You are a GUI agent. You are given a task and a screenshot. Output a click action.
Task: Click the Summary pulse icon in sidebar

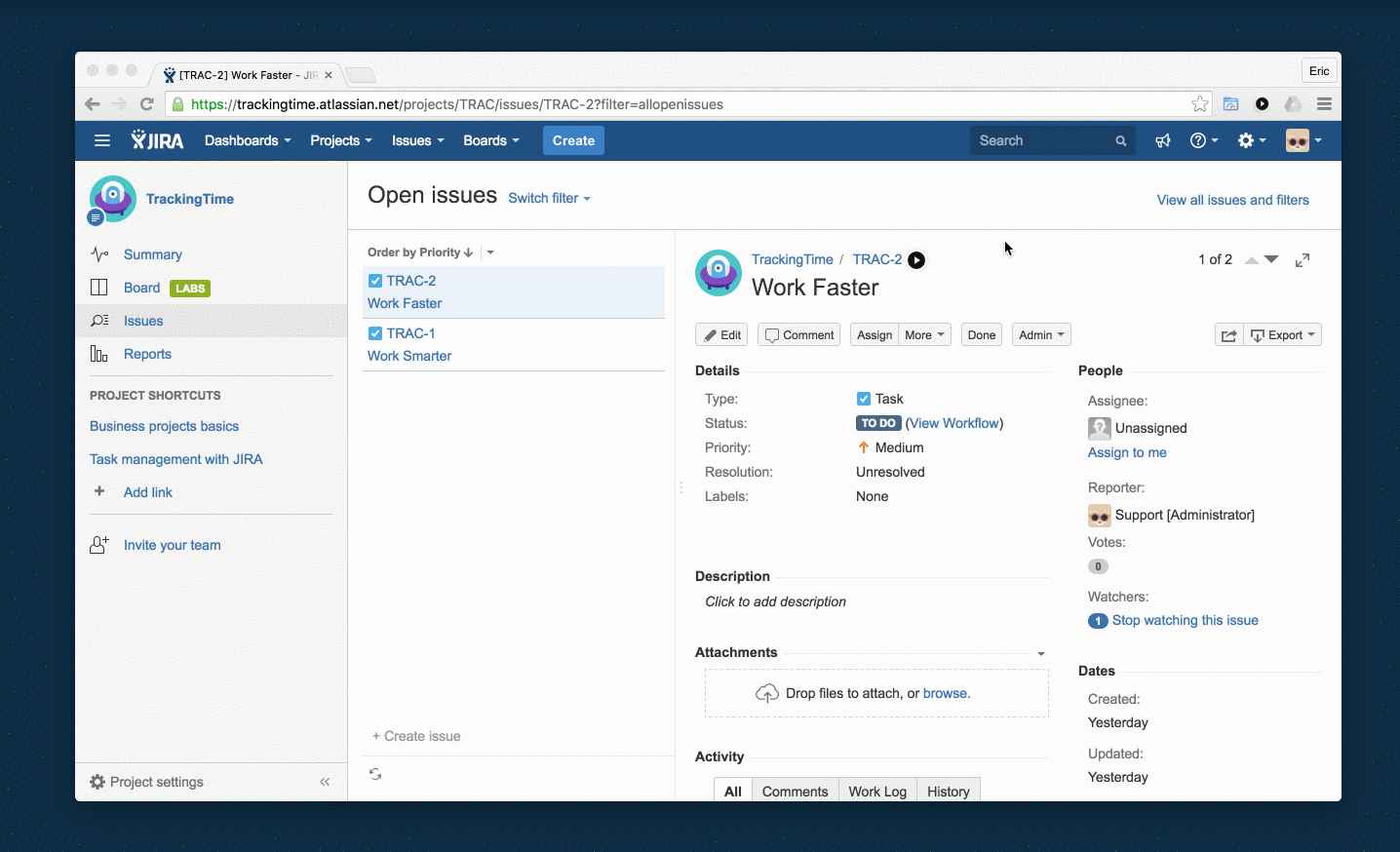[x=99, y=254]
